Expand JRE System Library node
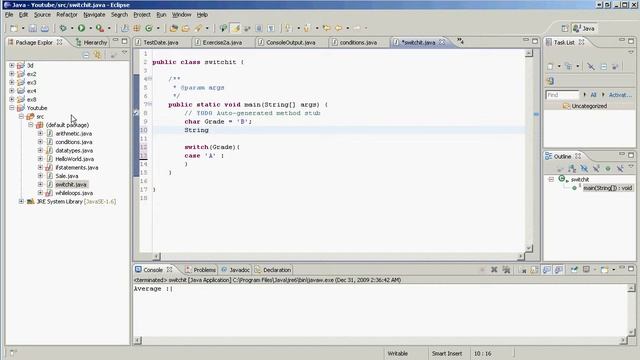Screen dimensions: 640x360 [x=21, y=201]
